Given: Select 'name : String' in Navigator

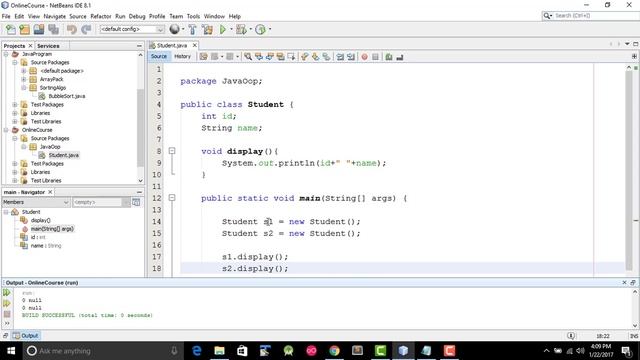Looking at the screenshot, I should (46, 246).
